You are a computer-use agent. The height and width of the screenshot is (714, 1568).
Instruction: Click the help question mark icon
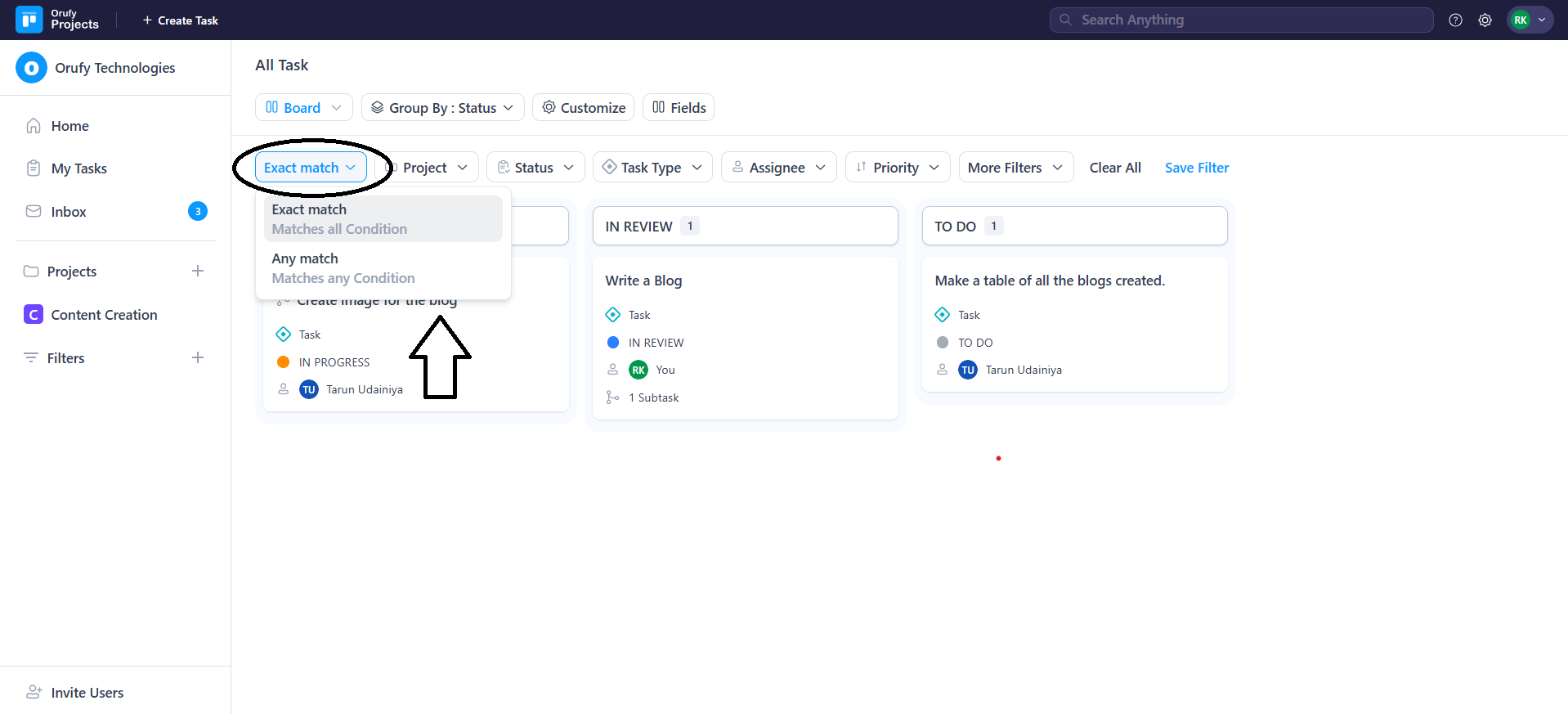[x=1455, y=20]
